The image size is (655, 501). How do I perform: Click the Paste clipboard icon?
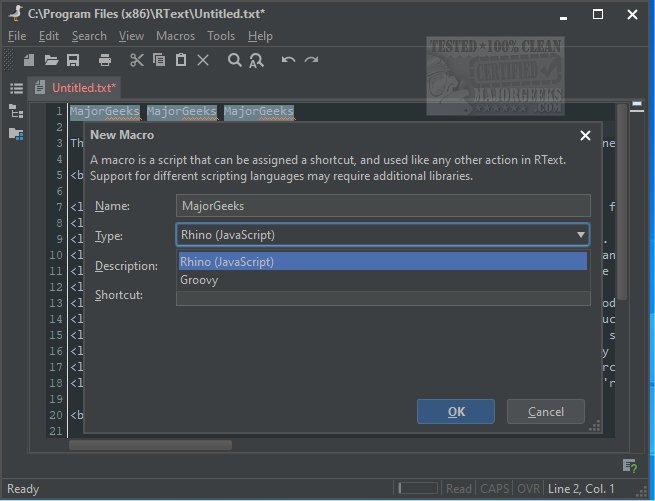pyautogui.click(x=181, y=60)
